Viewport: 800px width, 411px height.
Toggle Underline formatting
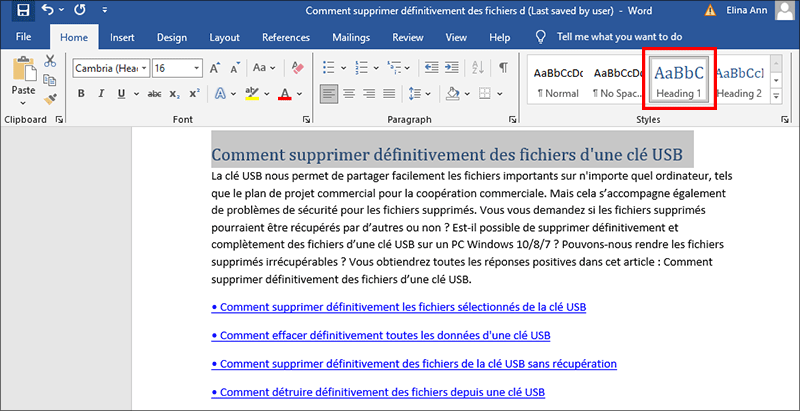pos(121,94)
